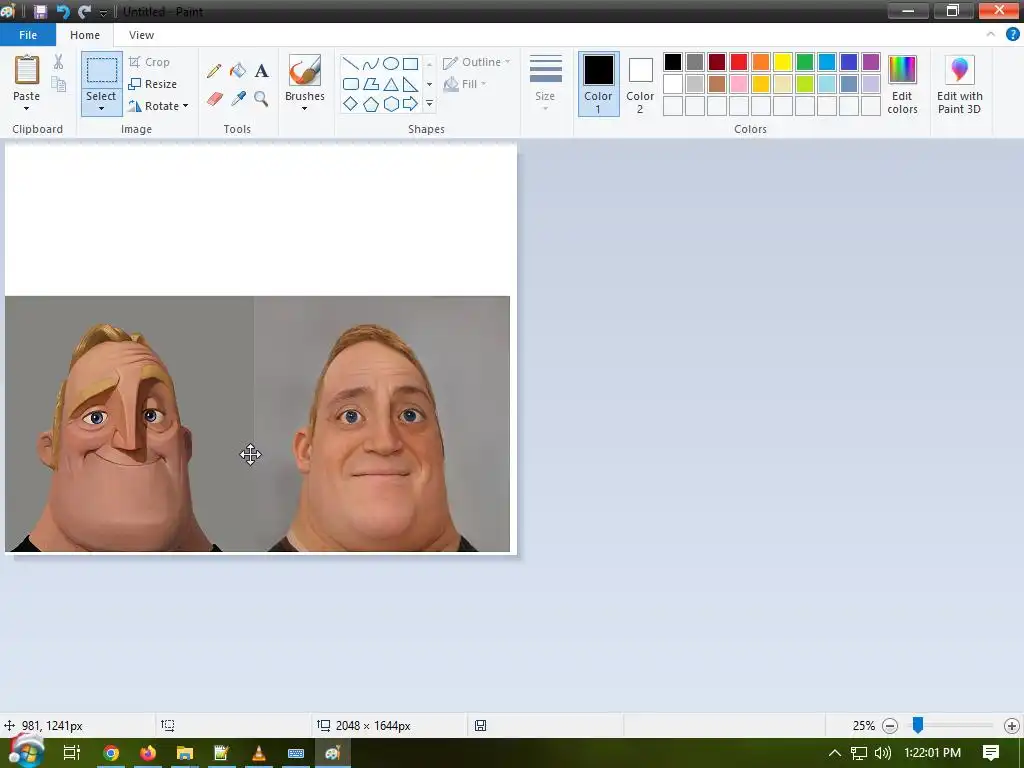Open File Explorer from the taskbar
Viewport: 1024px width, 768px height.
coord(185,753)
